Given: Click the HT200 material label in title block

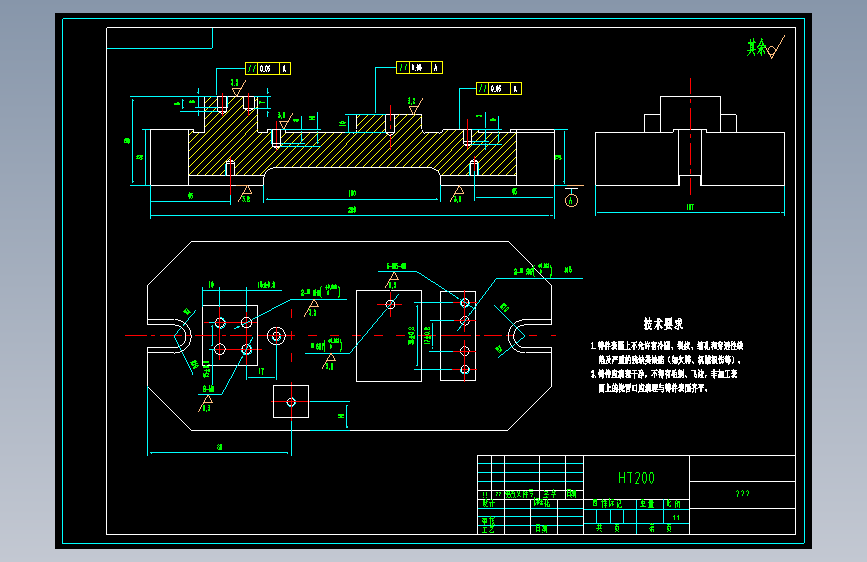Looking at the screenshot, I should click(636, 478).
